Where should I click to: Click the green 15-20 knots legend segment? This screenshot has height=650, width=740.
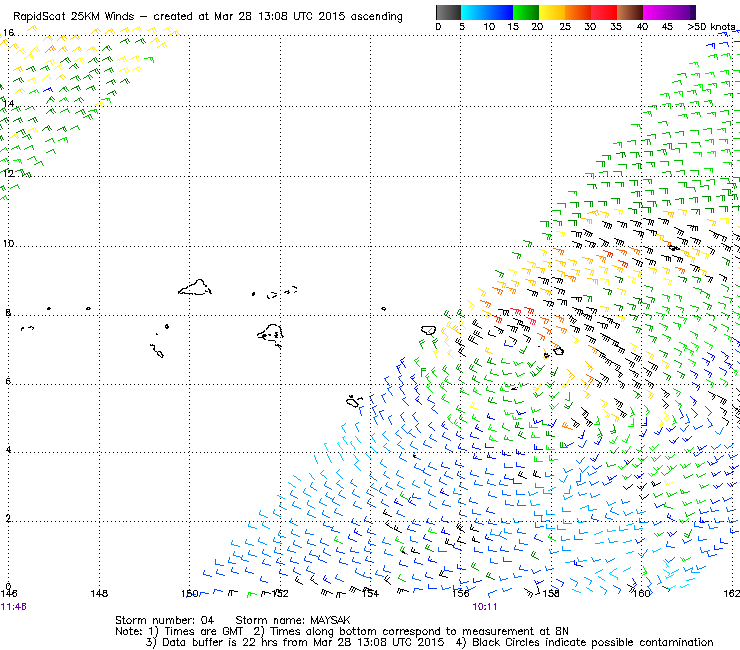click(x=526, y=12)
